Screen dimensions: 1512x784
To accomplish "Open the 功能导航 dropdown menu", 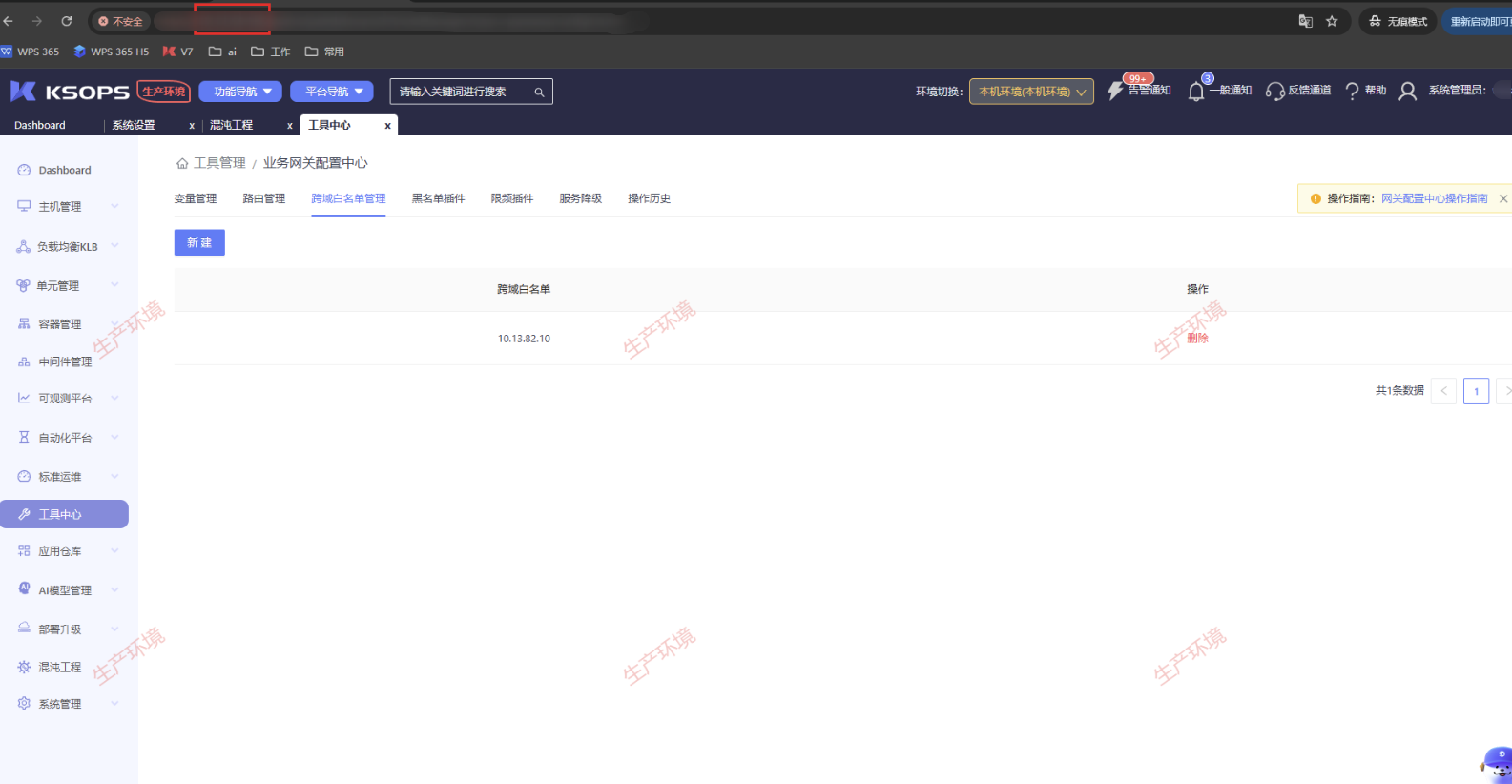I will click(x=240, y=92).
